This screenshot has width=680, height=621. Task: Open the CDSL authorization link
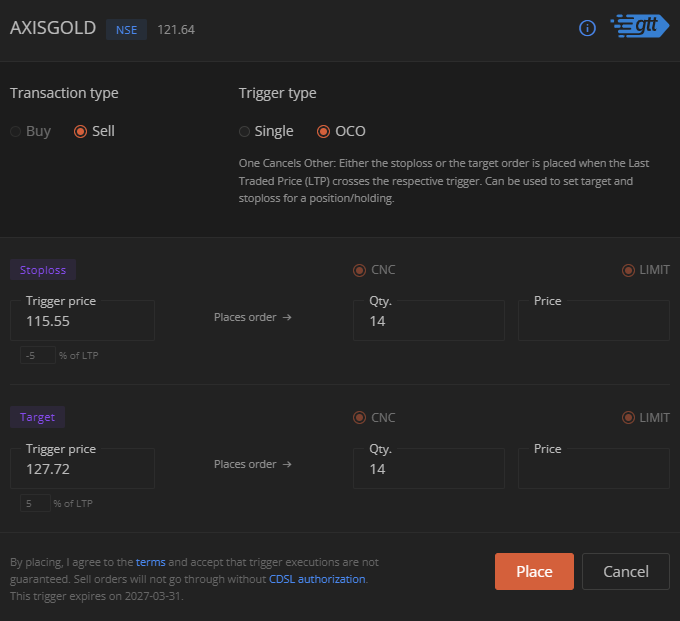coord(317,579)
